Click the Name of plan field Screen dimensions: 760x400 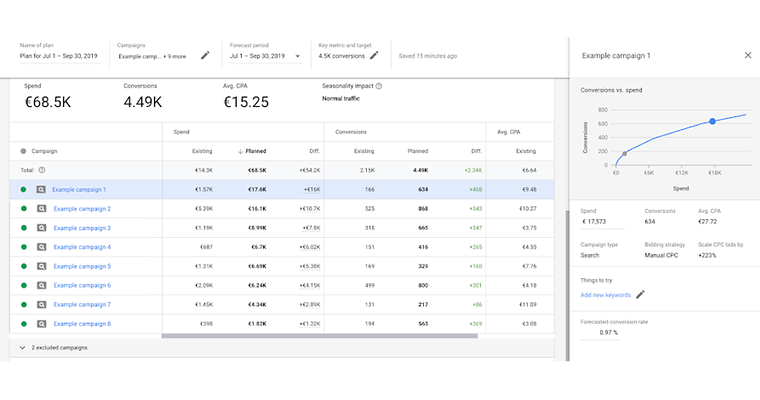point(59,56)
